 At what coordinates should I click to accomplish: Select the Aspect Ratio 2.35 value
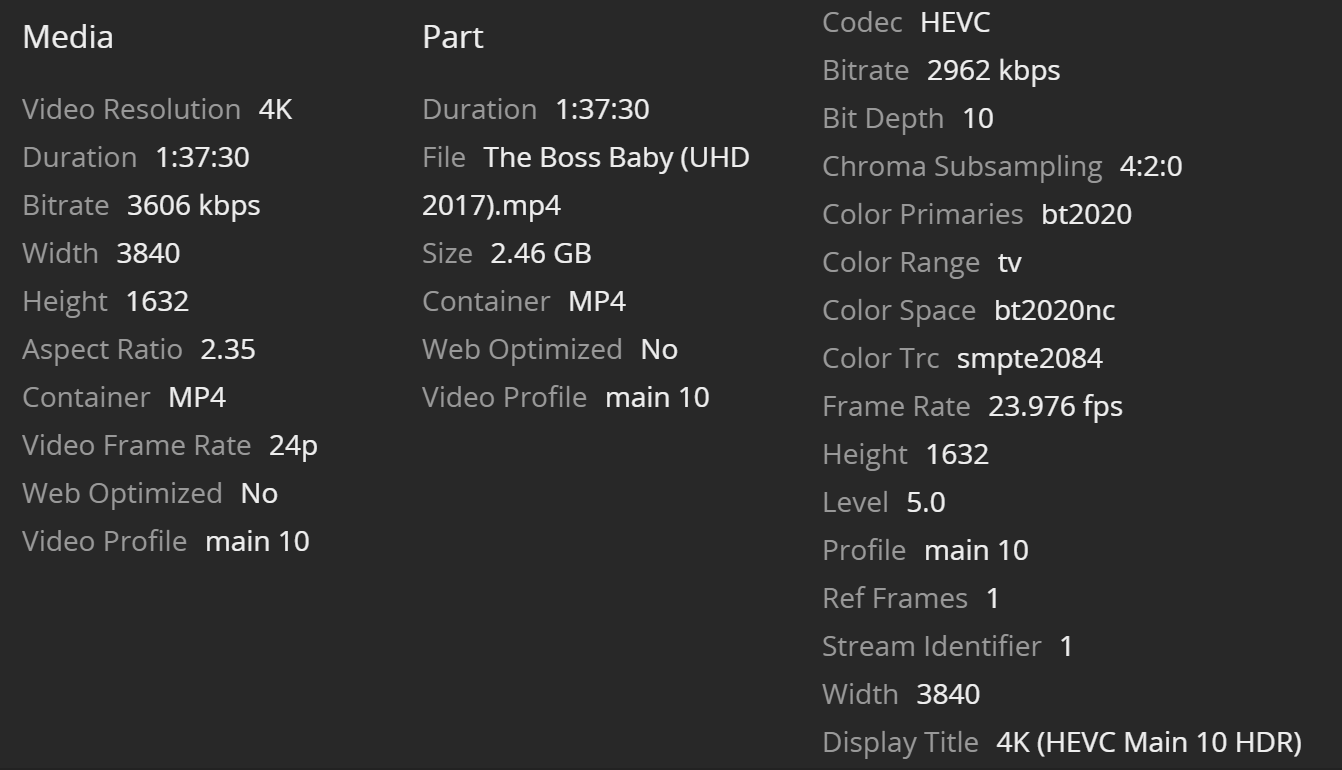pyautogui.click(x=228, y=349)
